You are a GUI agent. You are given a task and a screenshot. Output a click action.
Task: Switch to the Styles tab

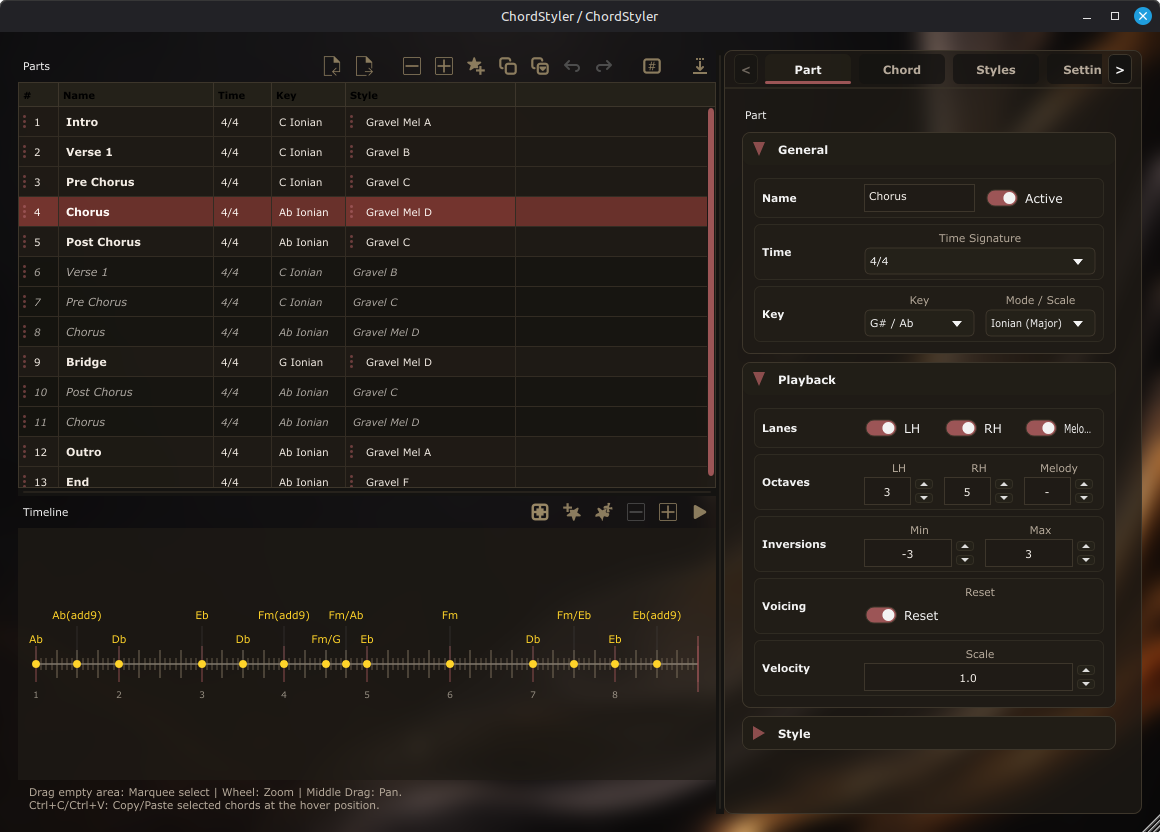(x=996, y=70)
